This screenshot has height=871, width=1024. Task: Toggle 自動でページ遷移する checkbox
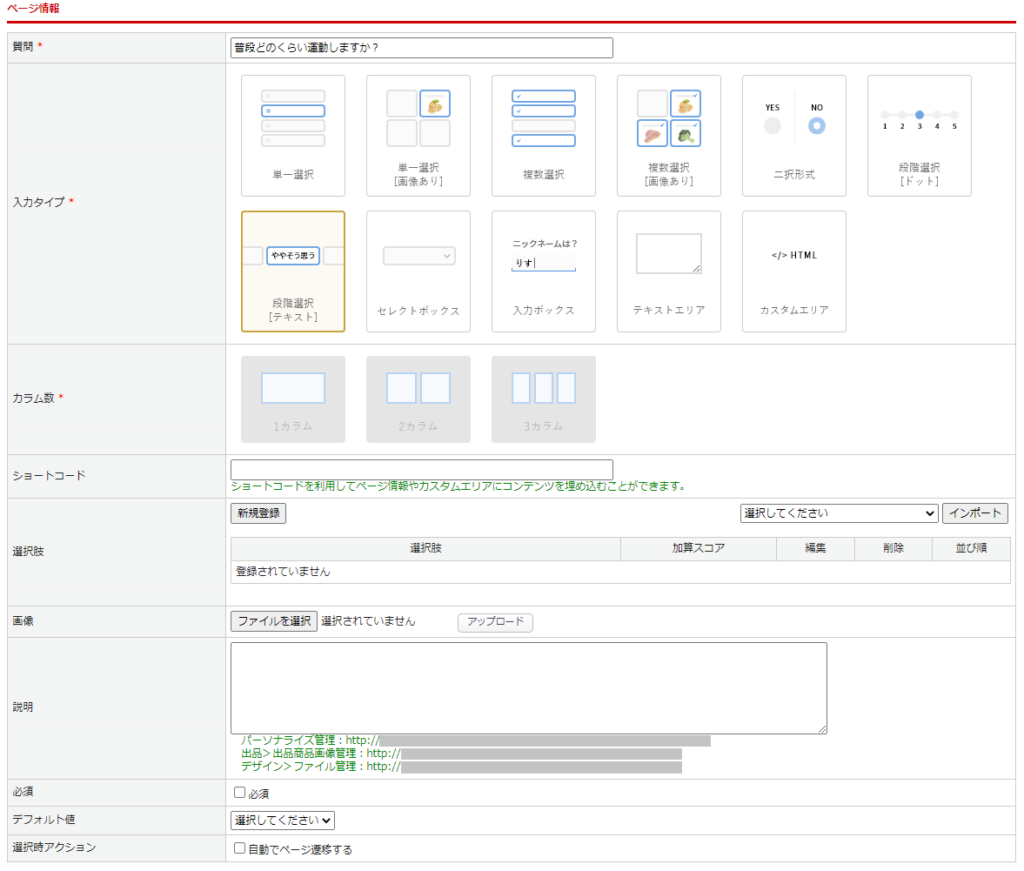[x=240, y=849]
